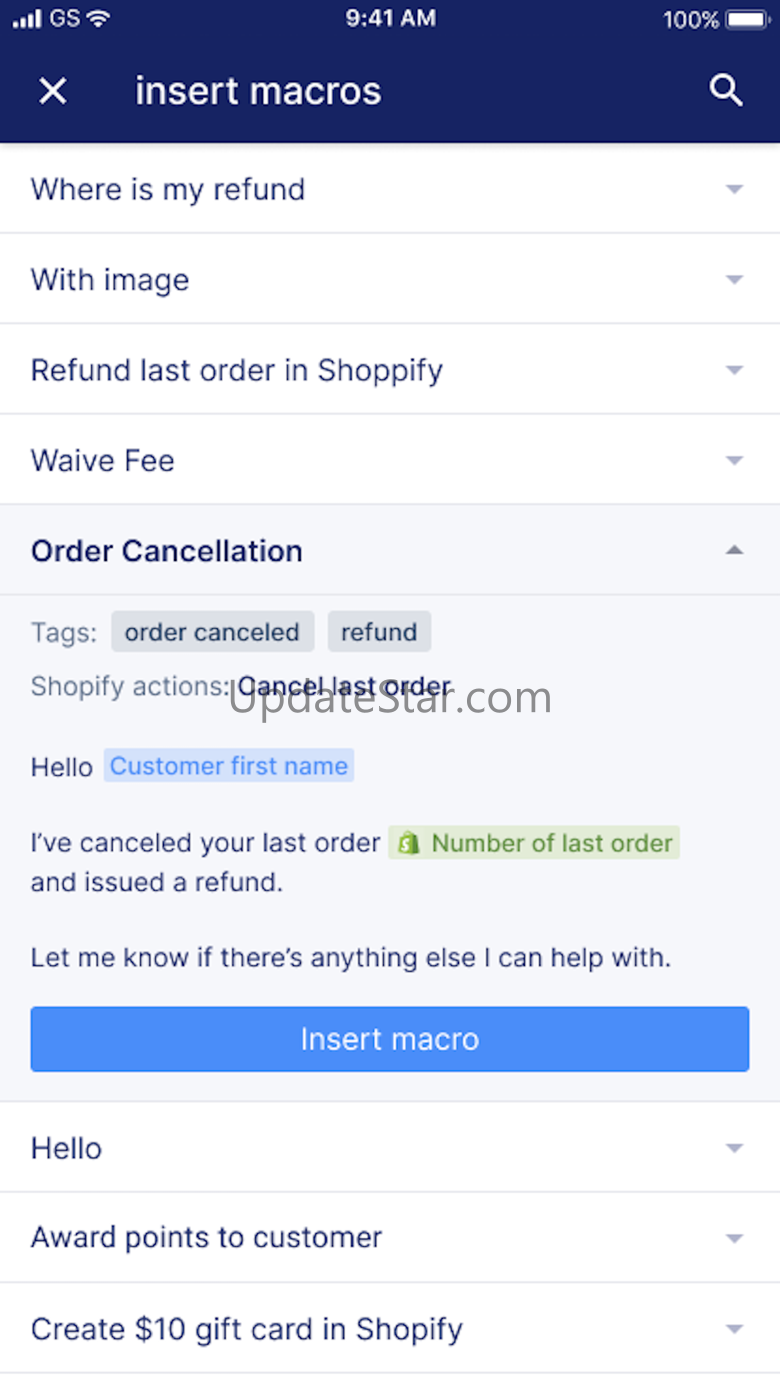Expand the With image macro arrow
The image size is (780, 1387).
(x=735, y=279)
